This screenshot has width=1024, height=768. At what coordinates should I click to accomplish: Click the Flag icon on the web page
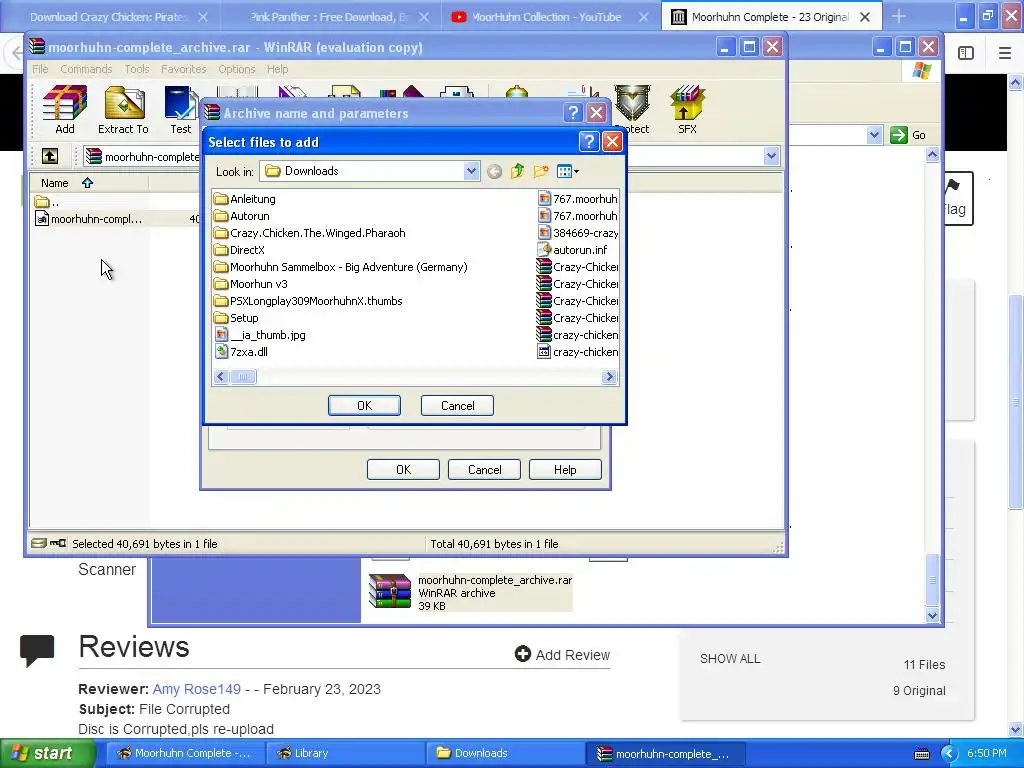pos(955,198)
